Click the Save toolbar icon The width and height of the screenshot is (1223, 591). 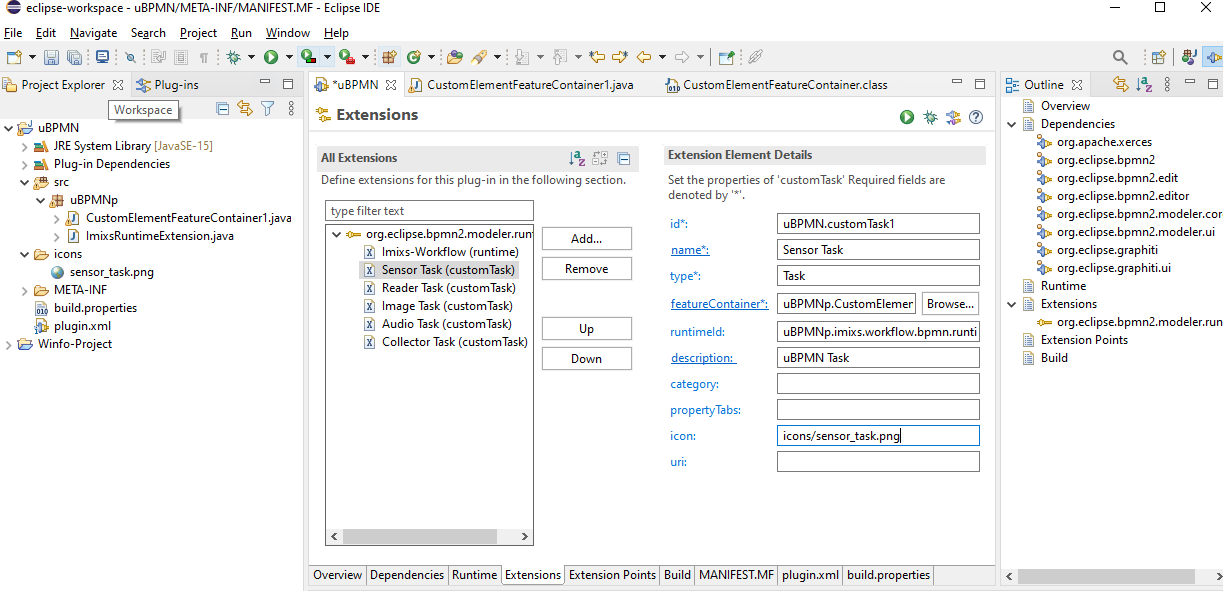(x=51, y=58)
